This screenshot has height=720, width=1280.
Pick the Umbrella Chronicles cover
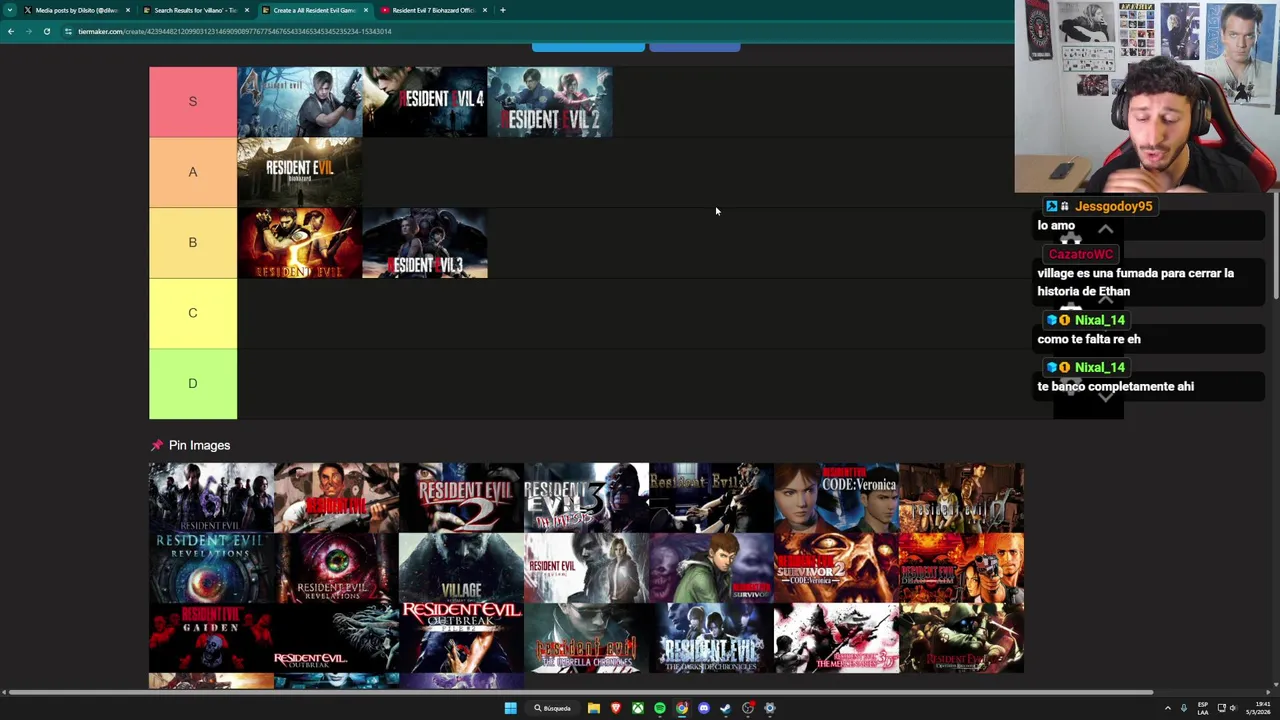[x=586, y=638]
